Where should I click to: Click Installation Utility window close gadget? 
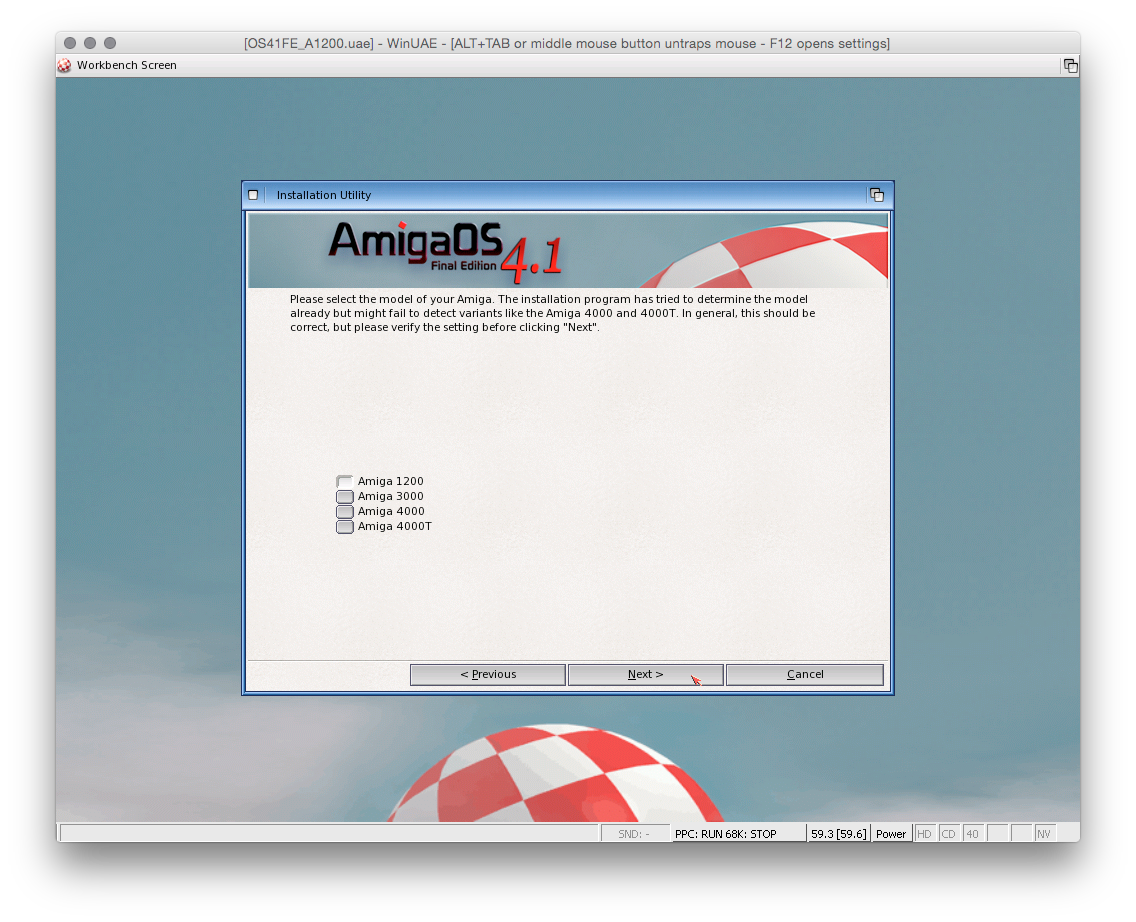tap(253, 195)
